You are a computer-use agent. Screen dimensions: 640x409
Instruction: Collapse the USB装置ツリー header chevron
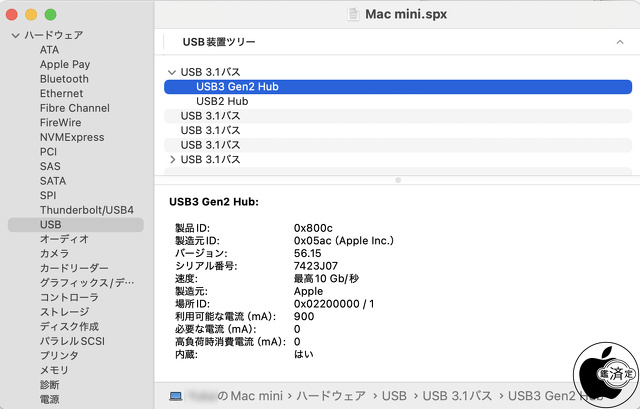(x=620, y=42)
